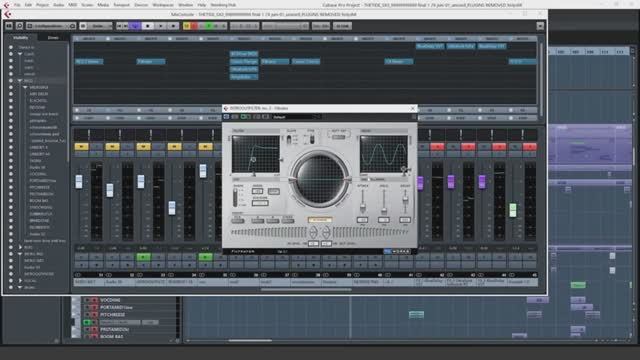Viewport: 640px width, 360px height.
Task: Select BOOM BAS in the visibility list
Action: click(x=39, y=200)
